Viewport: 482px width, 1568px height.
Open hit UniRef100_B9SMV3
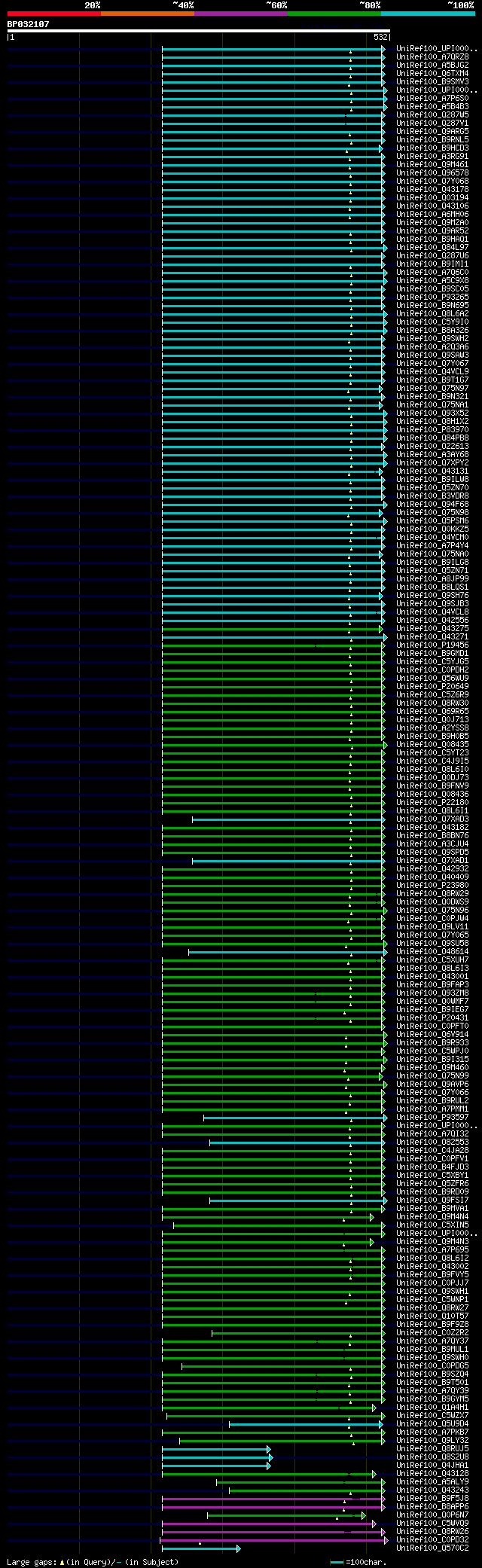coord(432,81)
